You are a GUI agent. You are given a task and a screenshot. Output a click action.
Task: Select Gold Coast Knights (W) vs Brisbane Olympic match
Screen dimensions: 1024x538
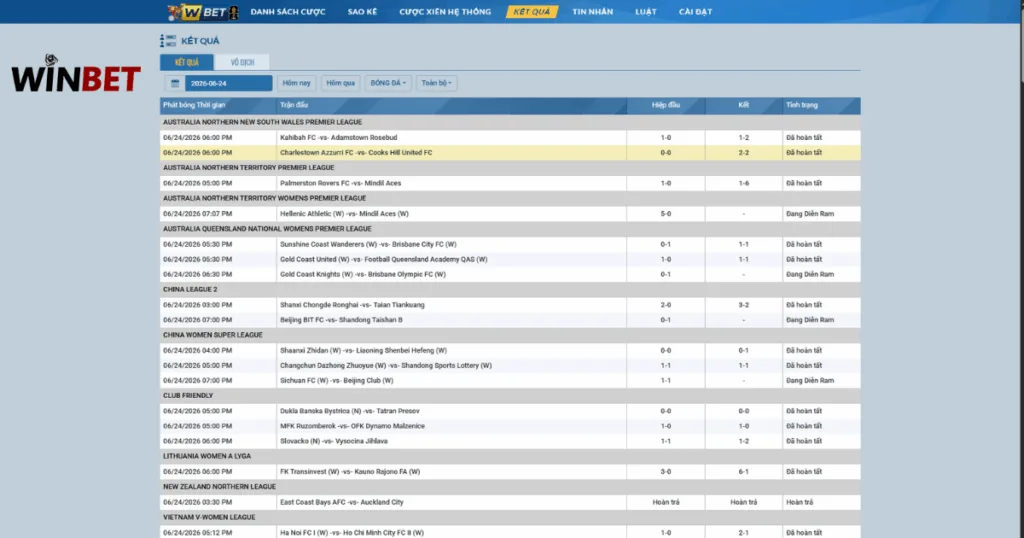(510, 274)
